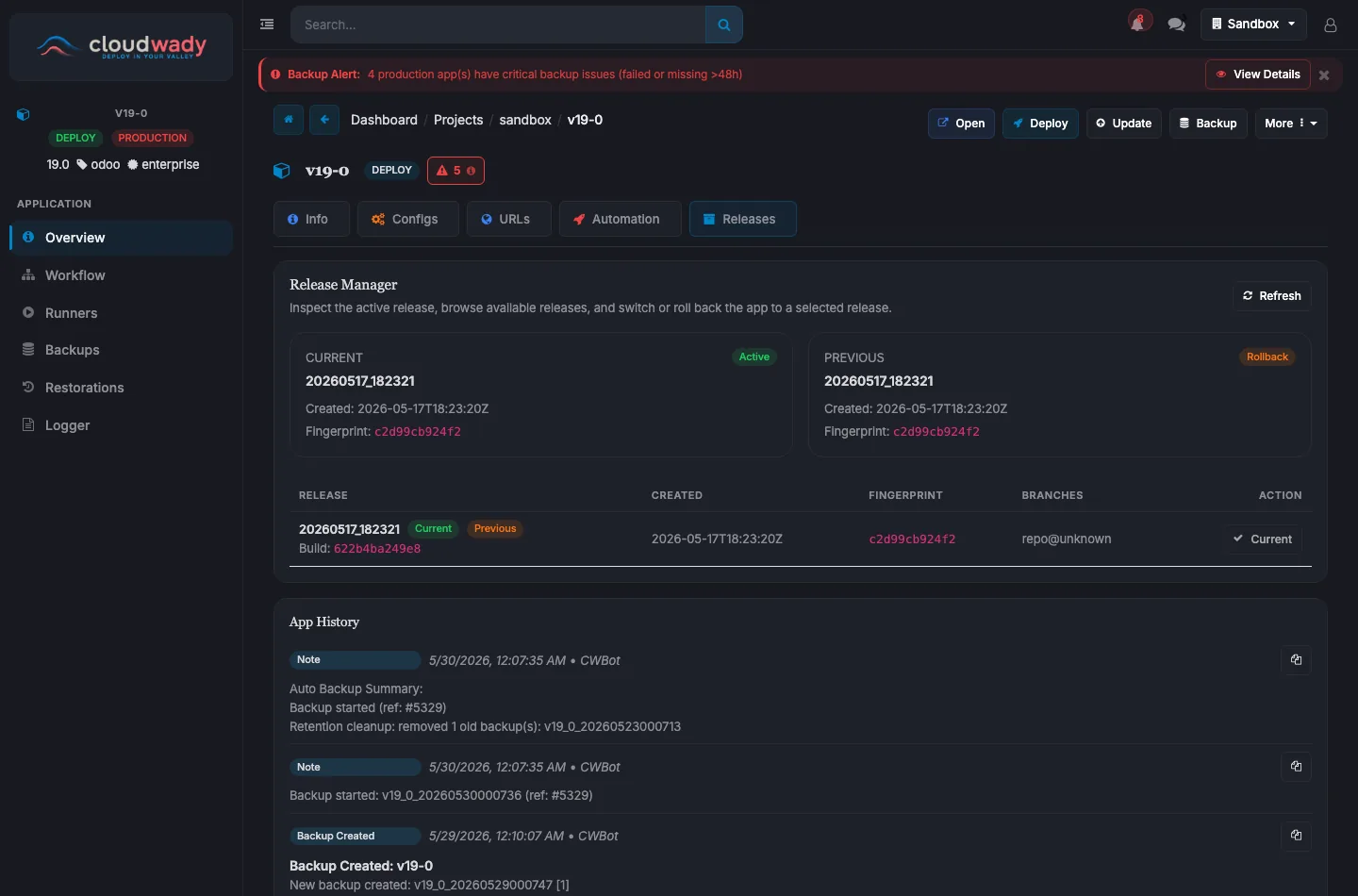
Task: Click the cloudwady logo
Action: 121,46
